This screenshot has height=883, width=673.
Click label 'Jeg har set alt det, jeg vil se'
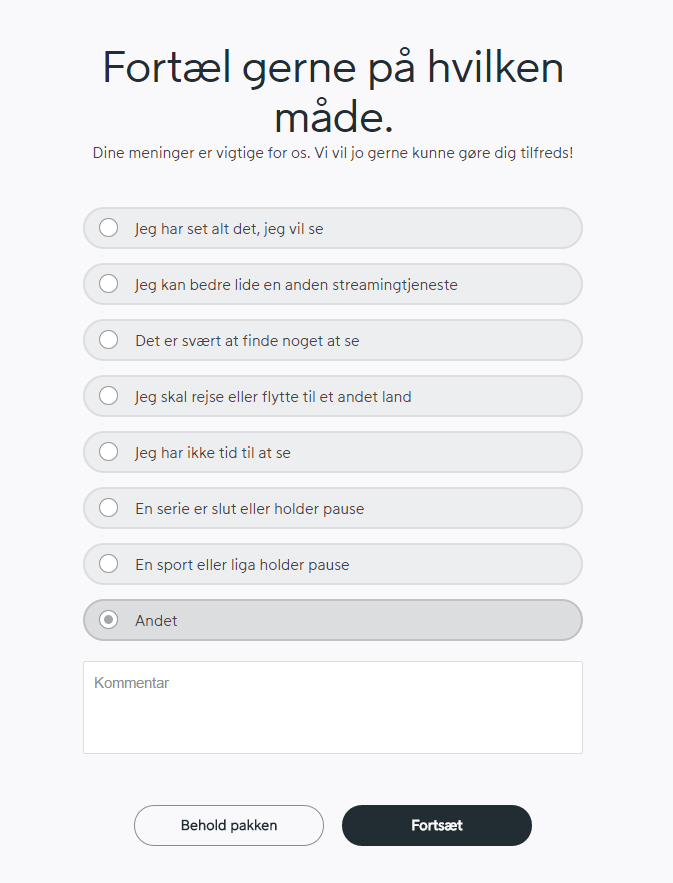(x=229, y=229)
